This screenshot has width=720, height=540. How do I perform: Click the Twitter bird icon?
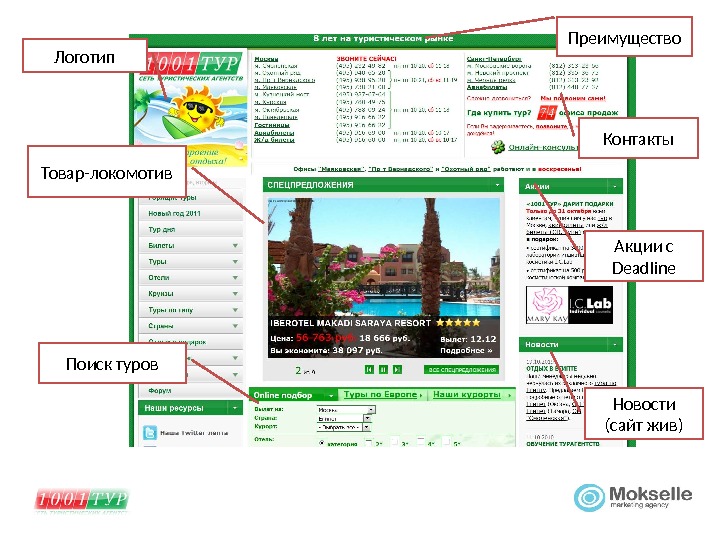click(150, 433)
